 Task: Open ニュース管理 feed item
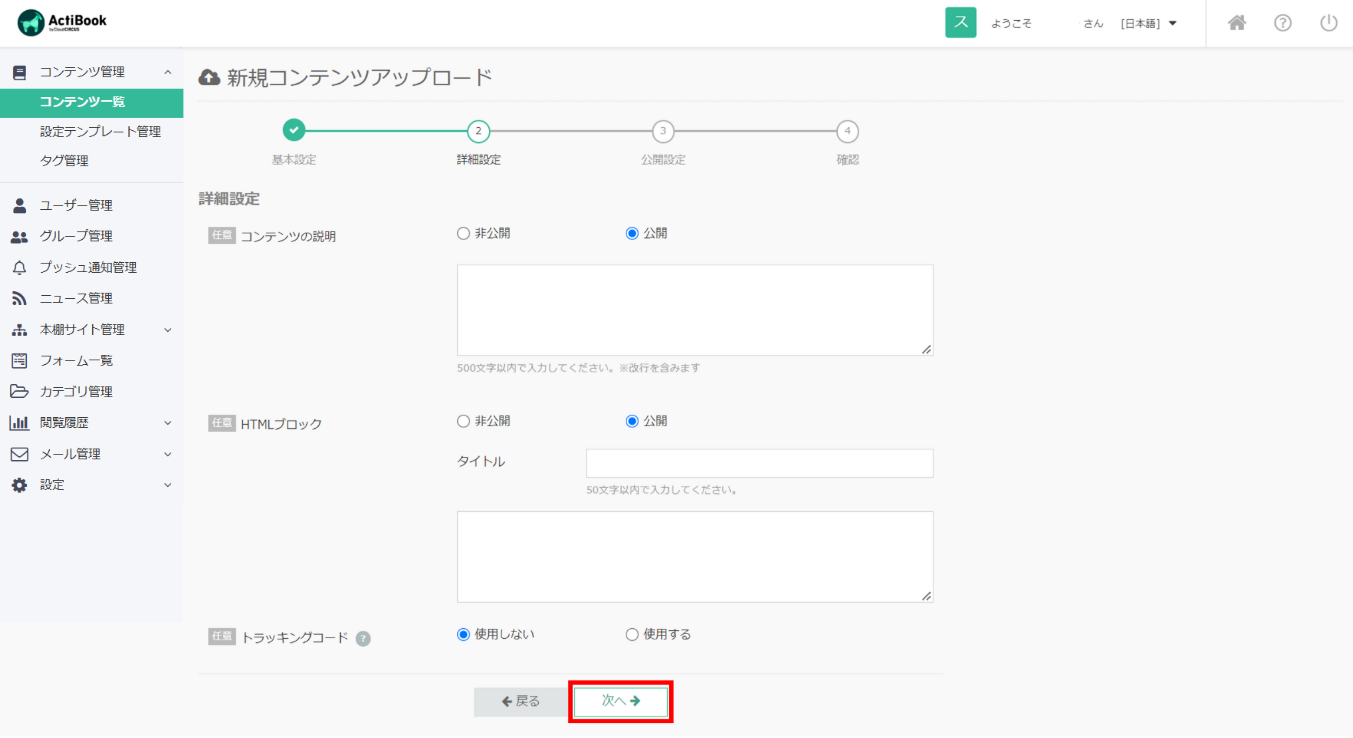point(76,298)
